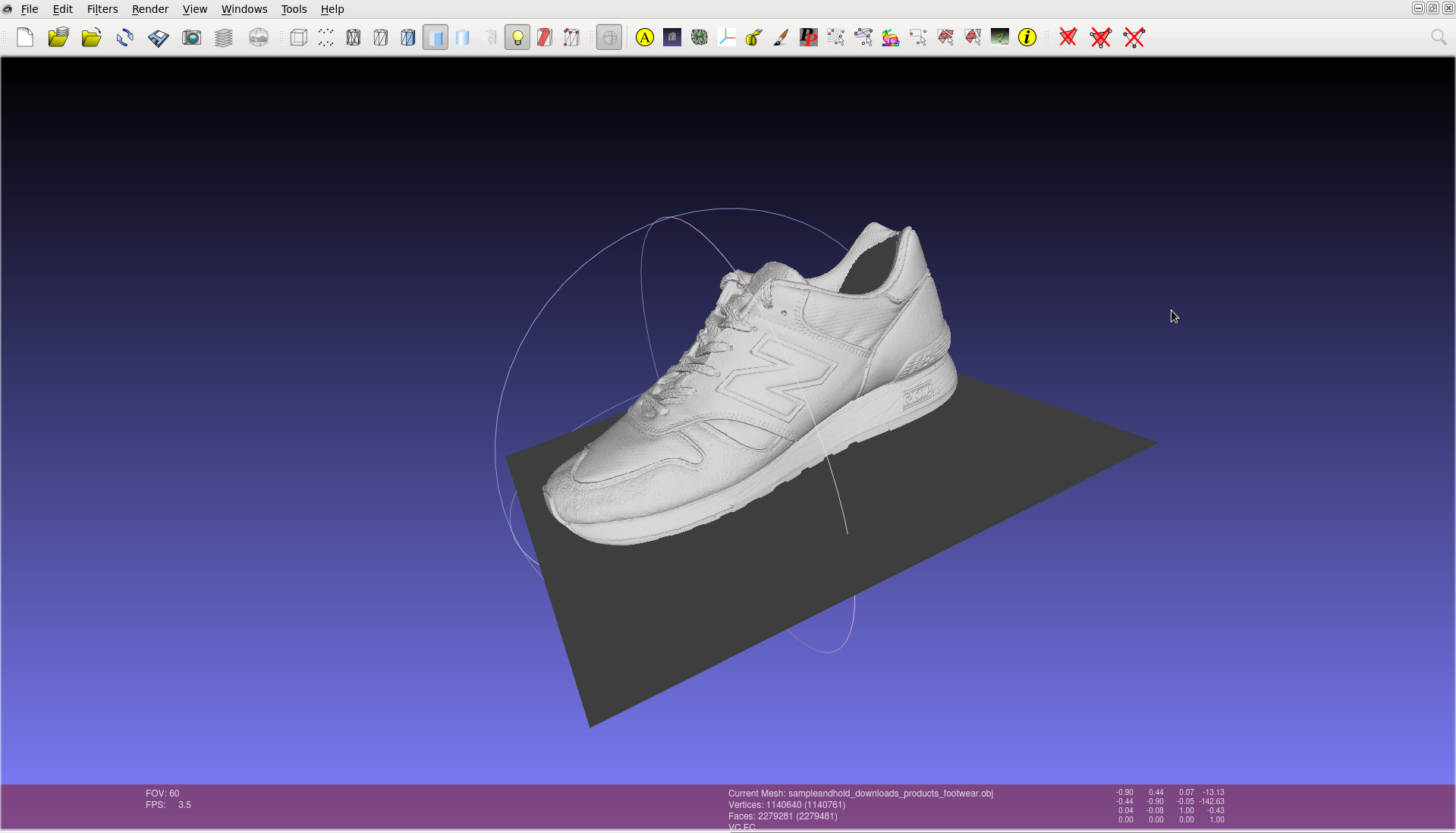
Task: Enable flat lines render mode
Action: (408, 37)
